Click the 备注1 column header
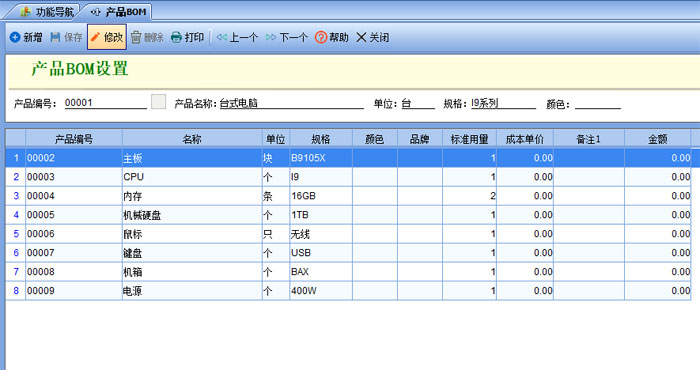This screenshot has height=370, width=700. (589, 139)
